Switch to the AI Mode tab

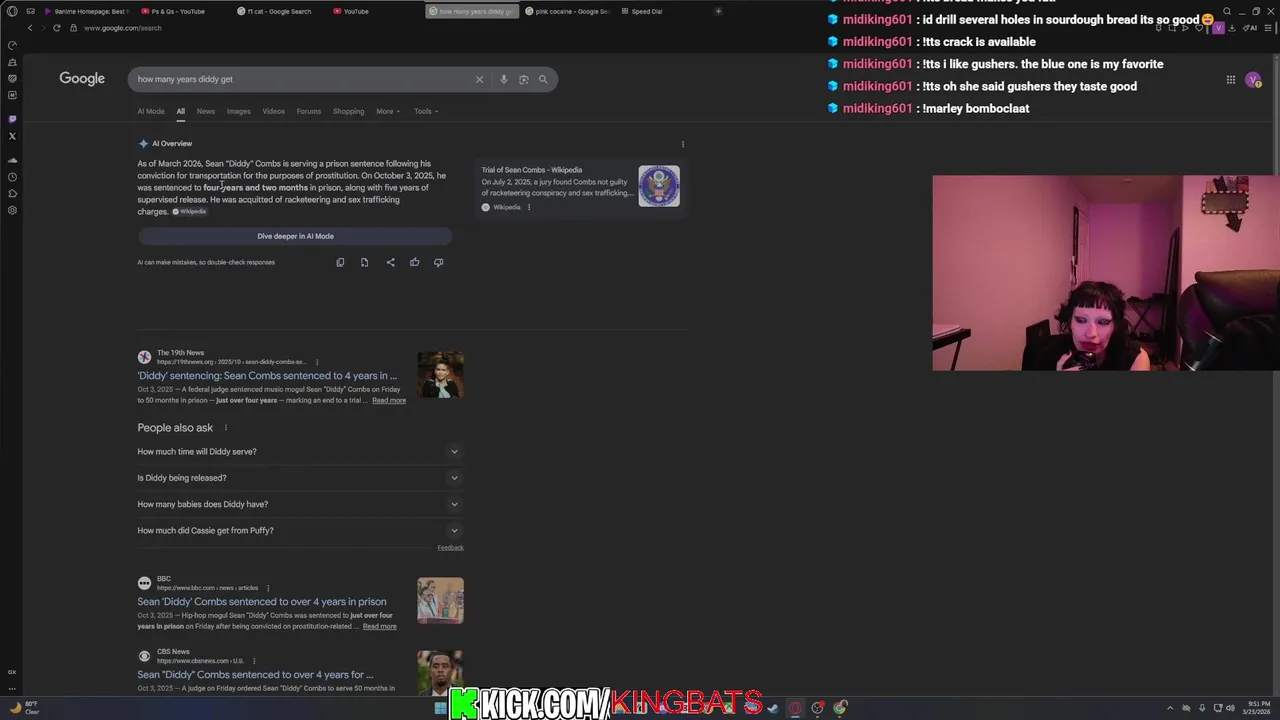coord(151,111)
